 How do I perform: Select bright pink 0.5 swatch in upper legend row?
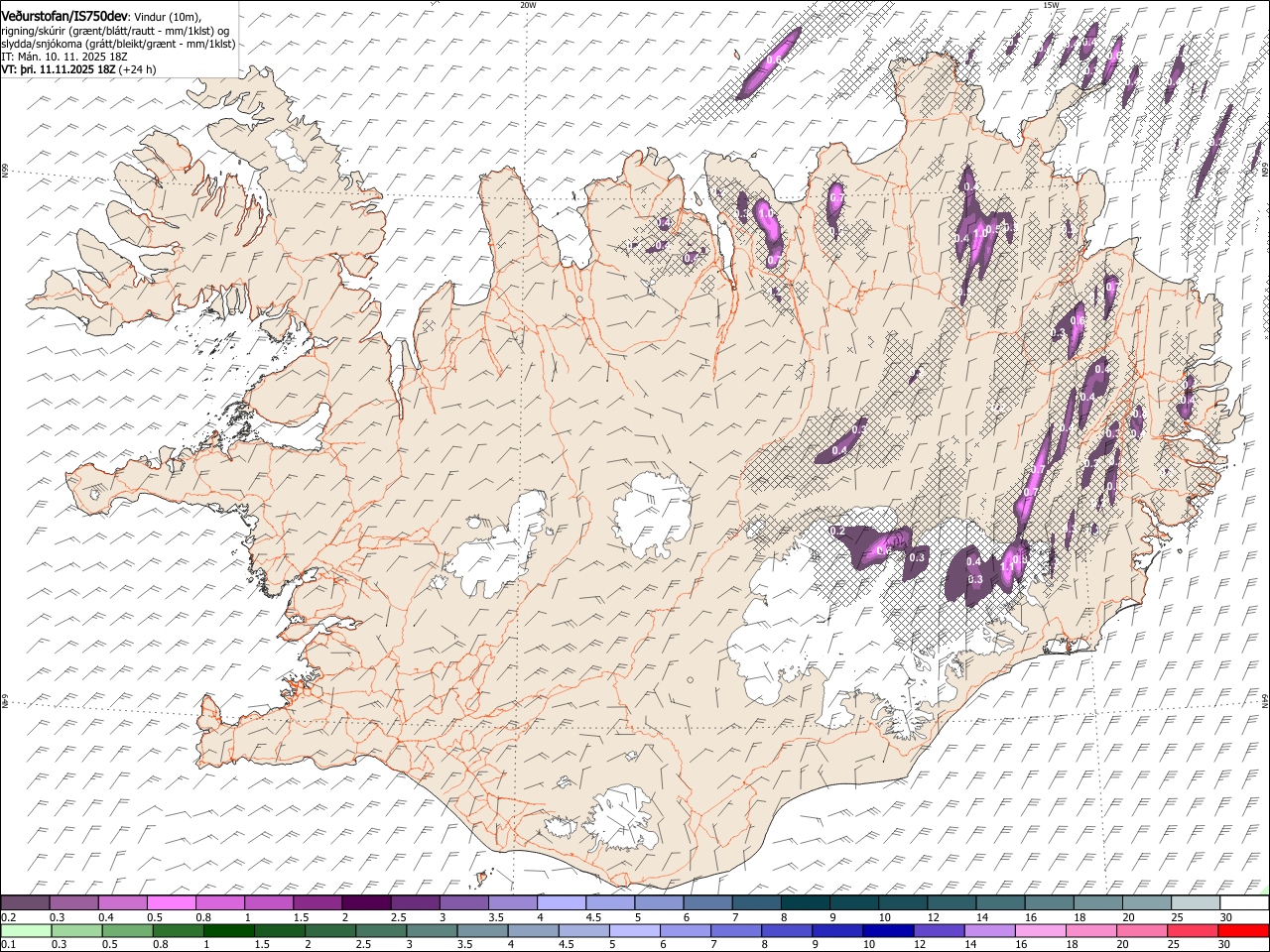tap(171, 902)
